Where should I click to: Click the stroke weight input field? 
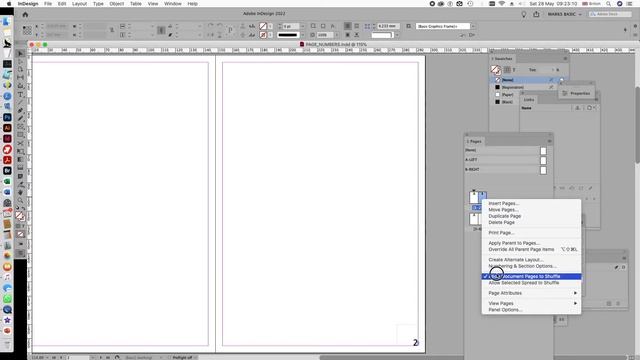(291, 26)
